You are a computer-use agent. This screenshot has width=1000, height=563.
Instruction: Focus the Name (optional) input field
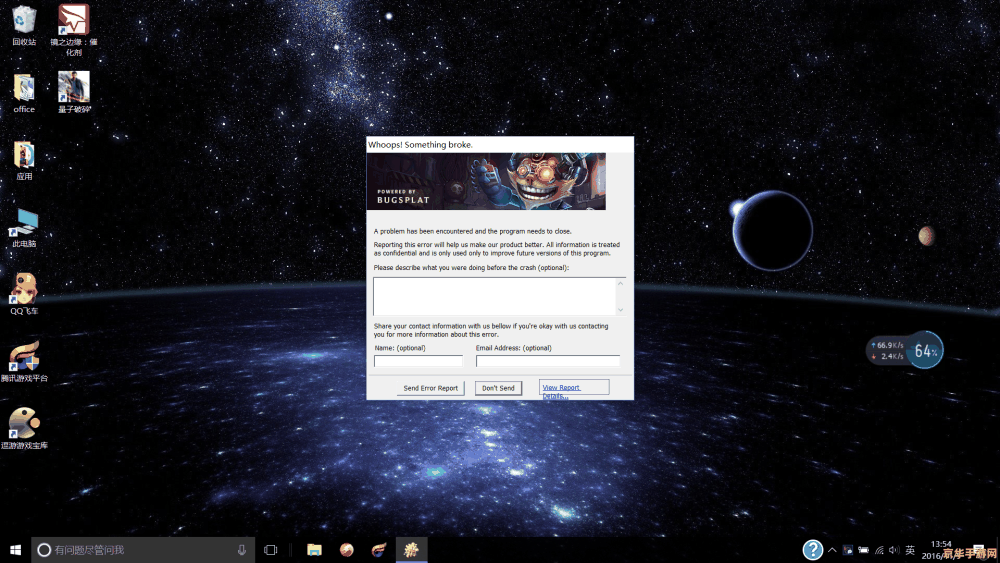click(x=418, y=361)
